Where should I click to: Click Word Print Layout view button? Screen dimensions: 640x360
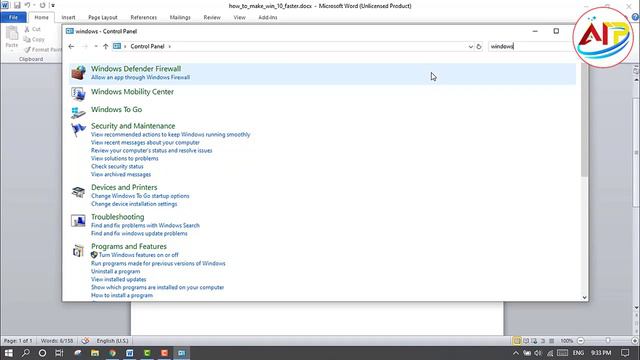coord(517,340)
